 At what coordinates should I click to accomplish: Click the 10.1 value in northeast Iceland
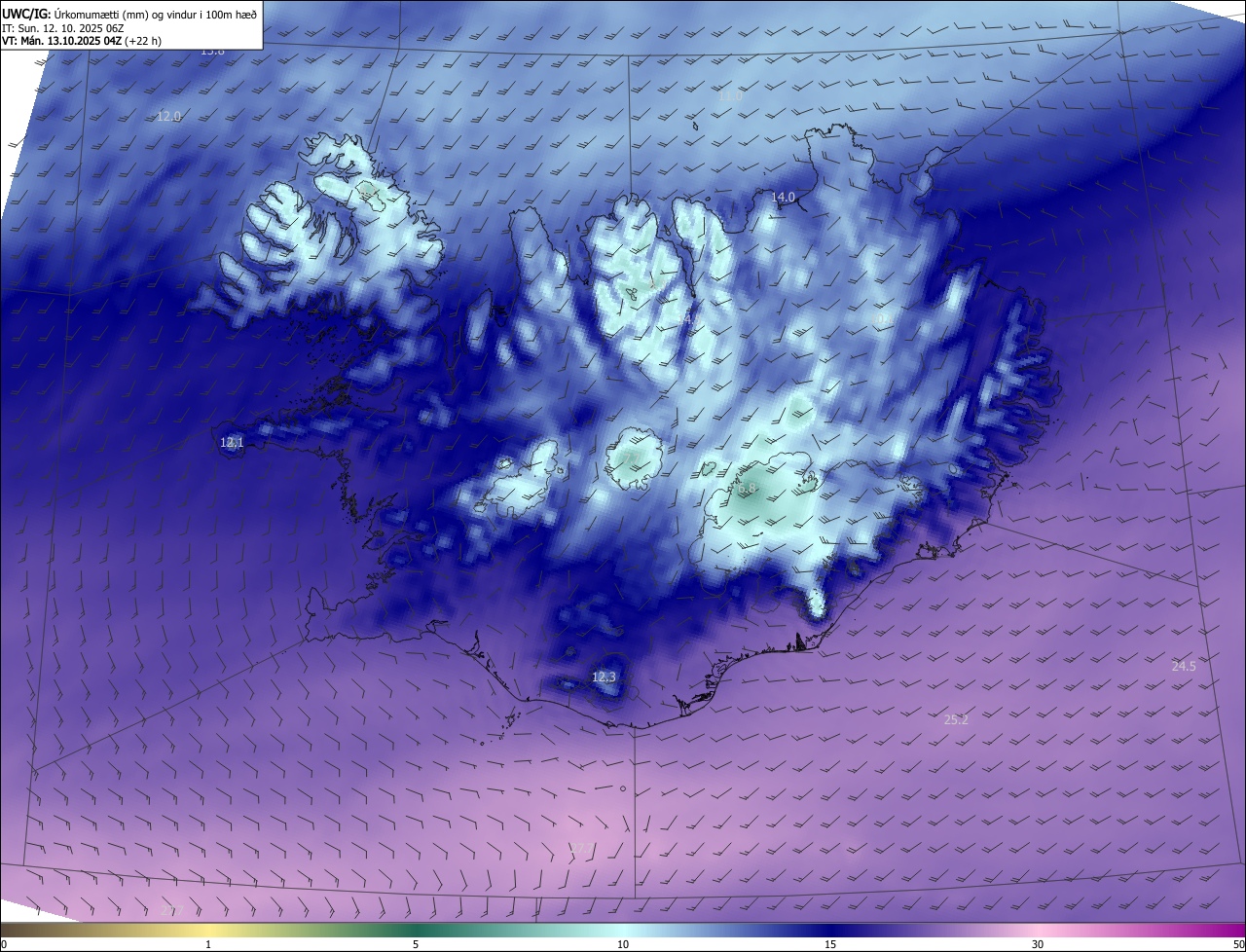pos(881,318)
